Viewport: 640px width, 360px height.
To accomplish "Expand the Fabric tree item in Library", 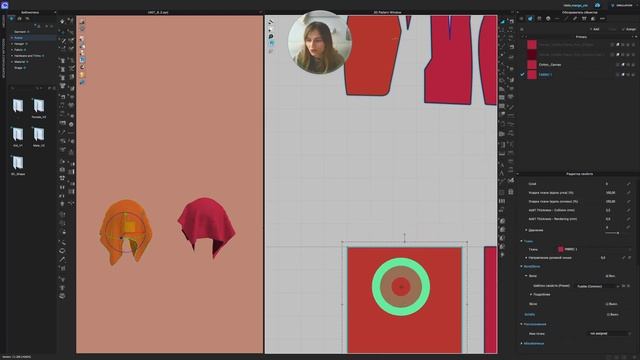I will click(x=12, y=50).
